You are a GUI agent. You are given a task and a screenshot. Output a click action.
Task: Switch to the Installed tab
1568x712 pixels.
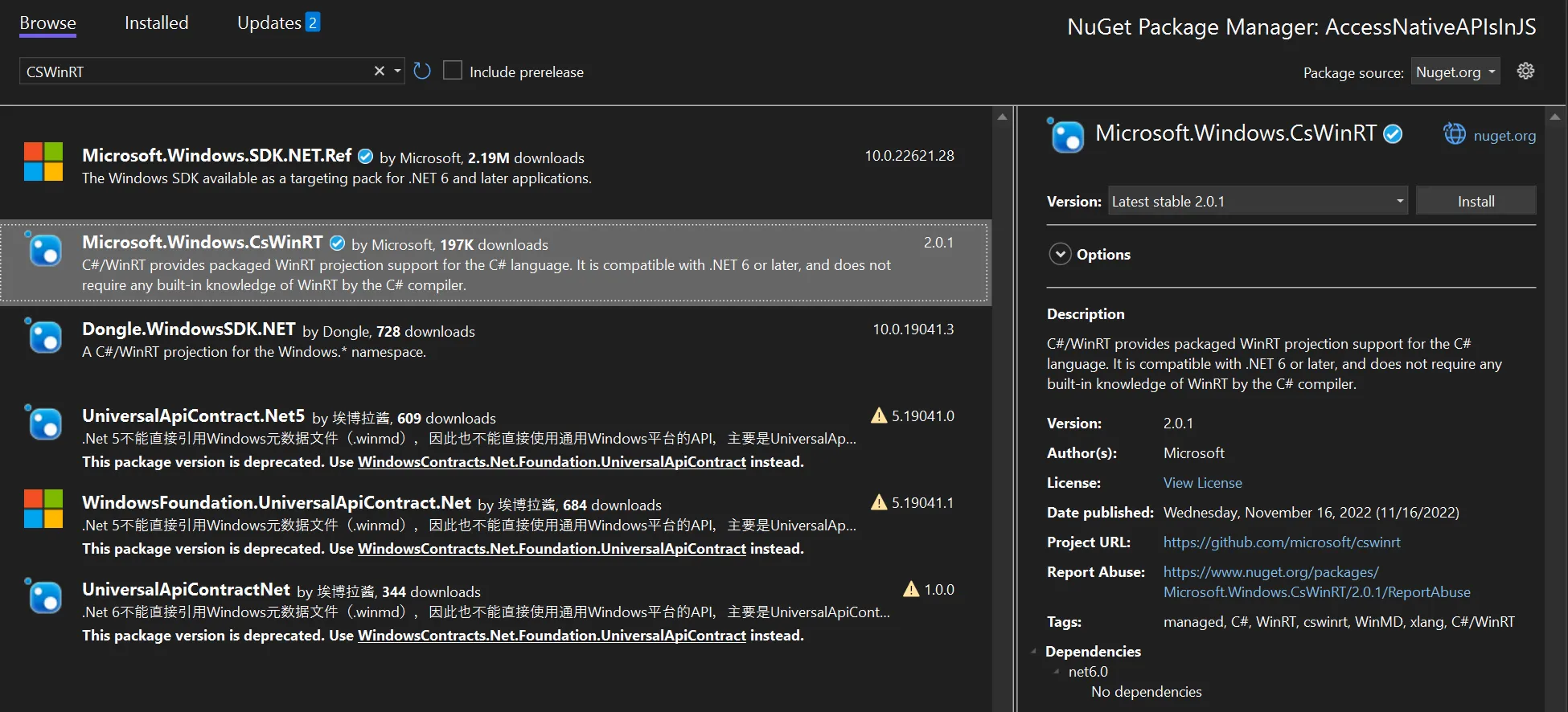pos(156,23)
